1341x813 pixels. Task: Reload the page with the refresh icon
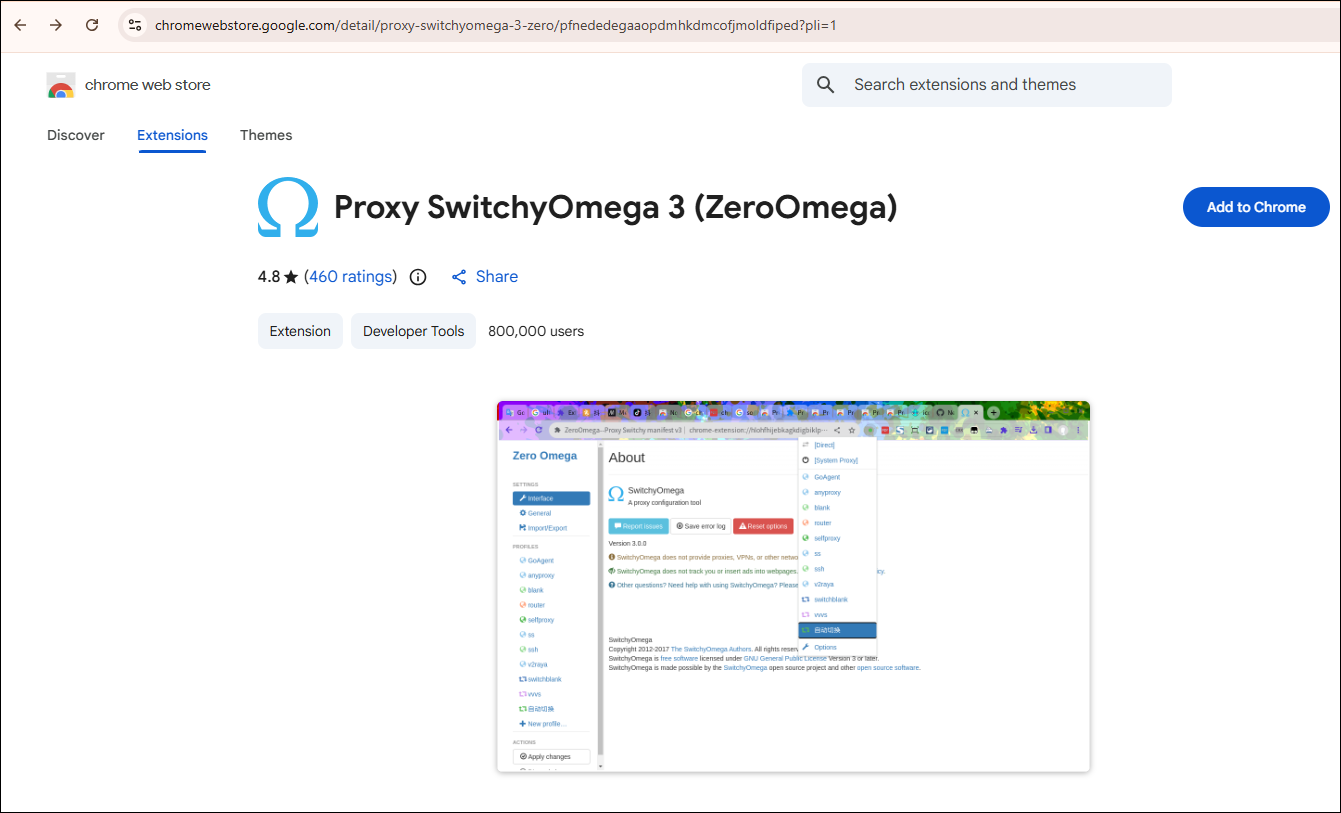[x=92, y=25]
